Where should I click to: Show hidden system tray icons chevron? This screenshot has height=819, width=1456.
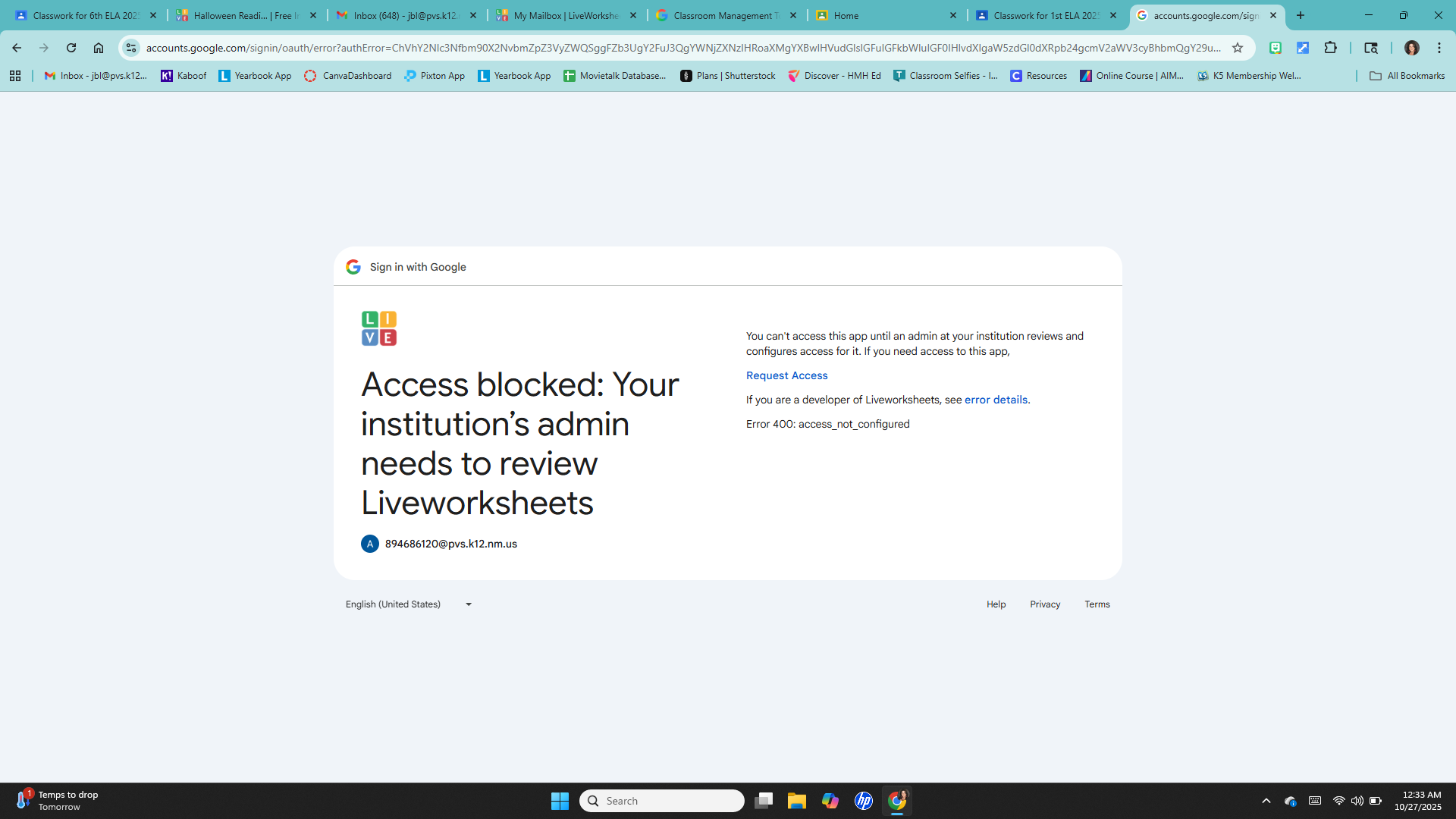coord(1266,801)
